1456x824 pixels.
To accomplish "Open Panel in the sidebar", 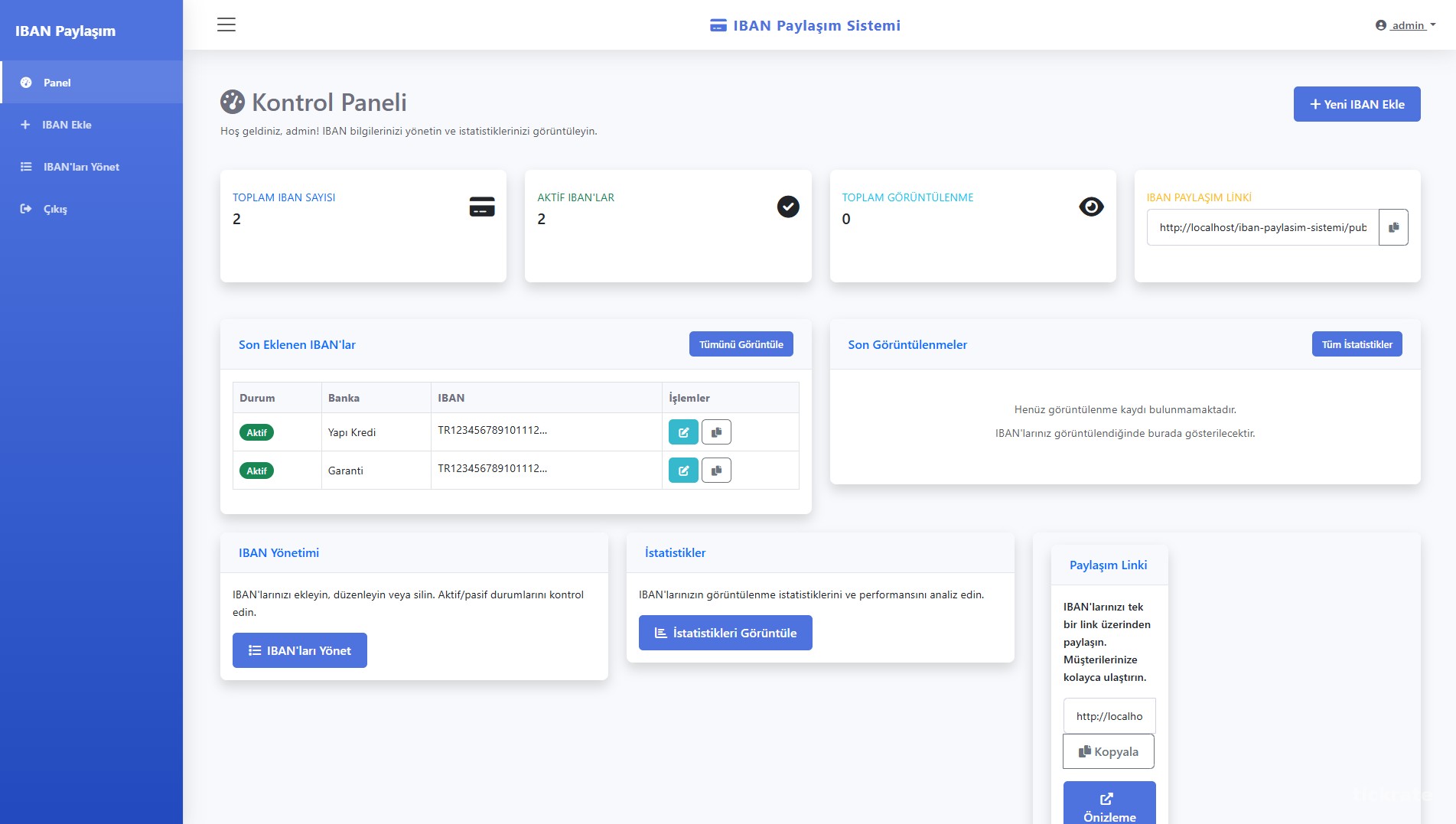I will 57,83.
